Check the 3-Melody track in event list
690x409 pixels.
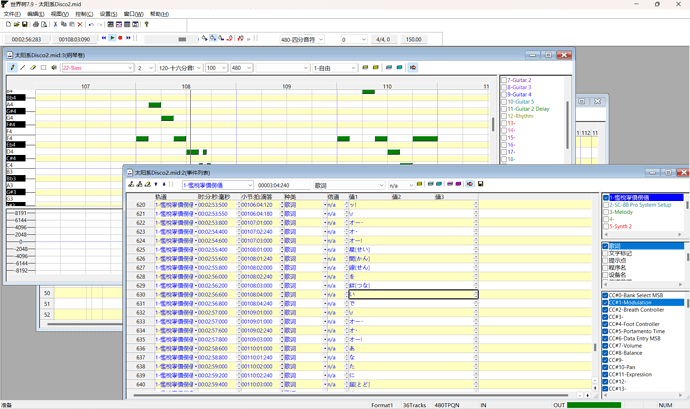click(x=606, y=212)
